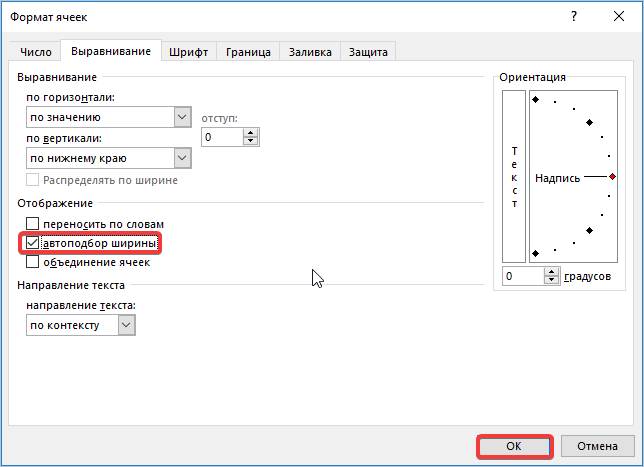This screenshot has height=467, width=644.
Task: Open the по горизонтали dropdown
Action: point(182,117)
